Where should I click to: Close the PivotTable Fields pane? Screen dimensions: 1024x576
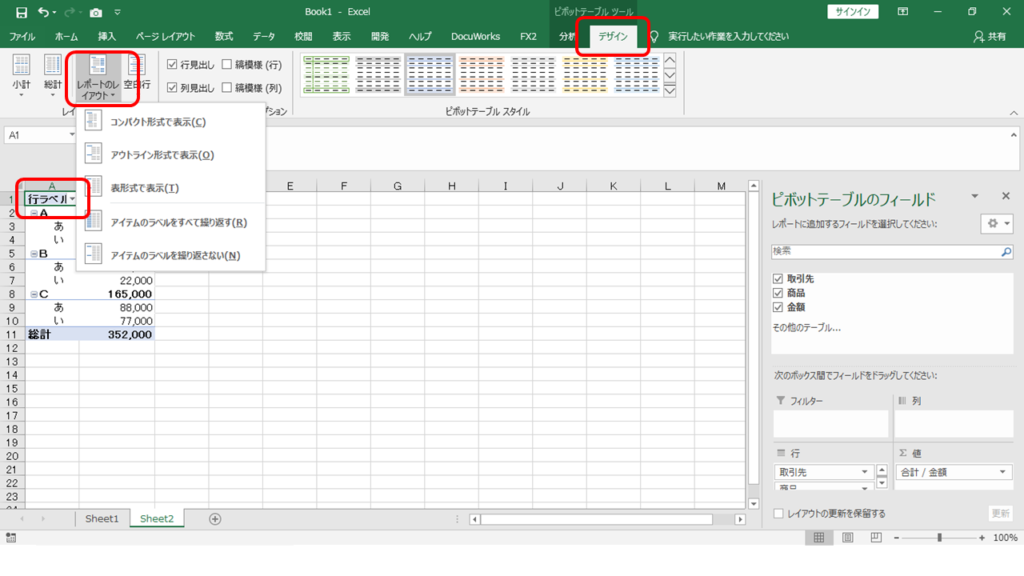click(1006, 196)
